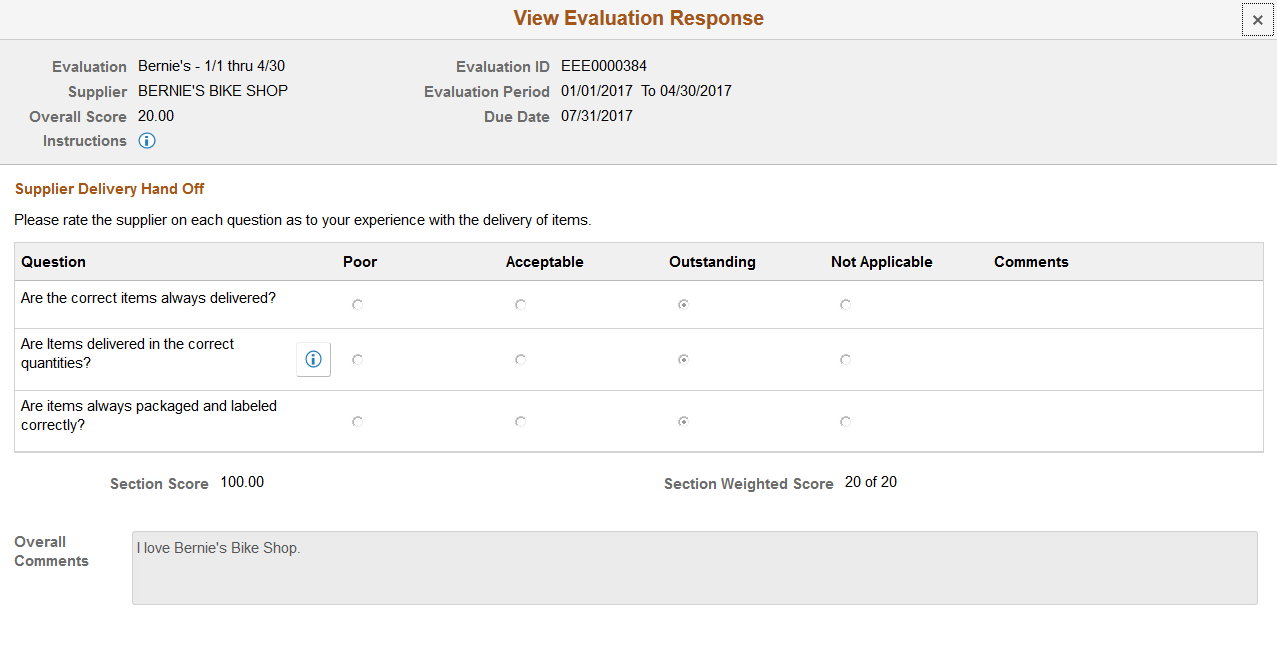Screen dimensions: 1277x662
Task: Select Not Applicable for packaging and labeling question
Action: [x=845, y=421]
